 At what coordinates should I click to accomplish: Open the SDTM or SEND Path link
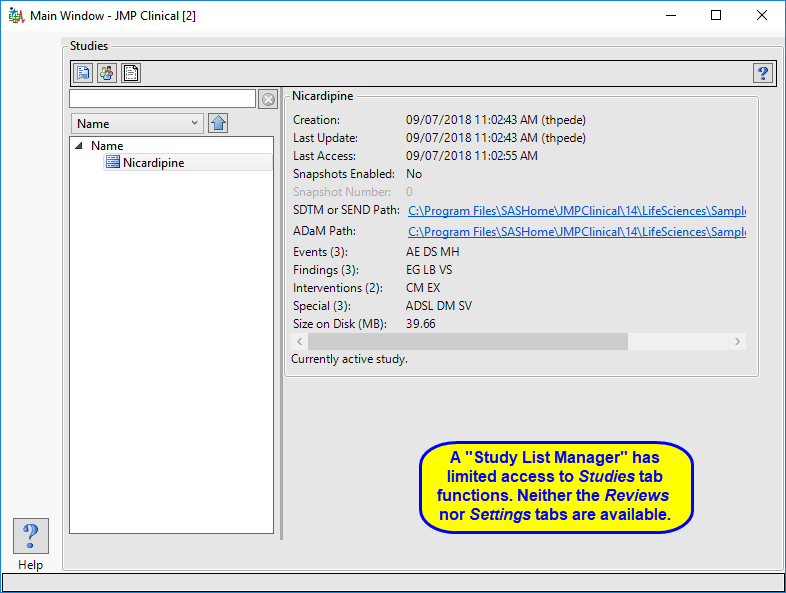pyautogui.click(x=576, y=211)
